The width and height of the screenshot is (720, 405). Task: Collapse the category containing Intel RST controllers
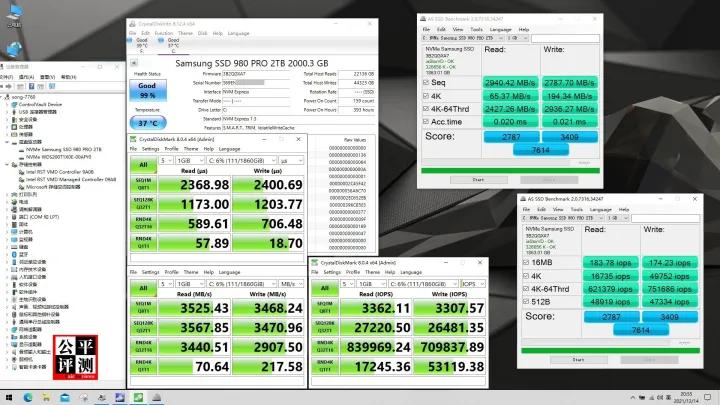tap(7, 164)
